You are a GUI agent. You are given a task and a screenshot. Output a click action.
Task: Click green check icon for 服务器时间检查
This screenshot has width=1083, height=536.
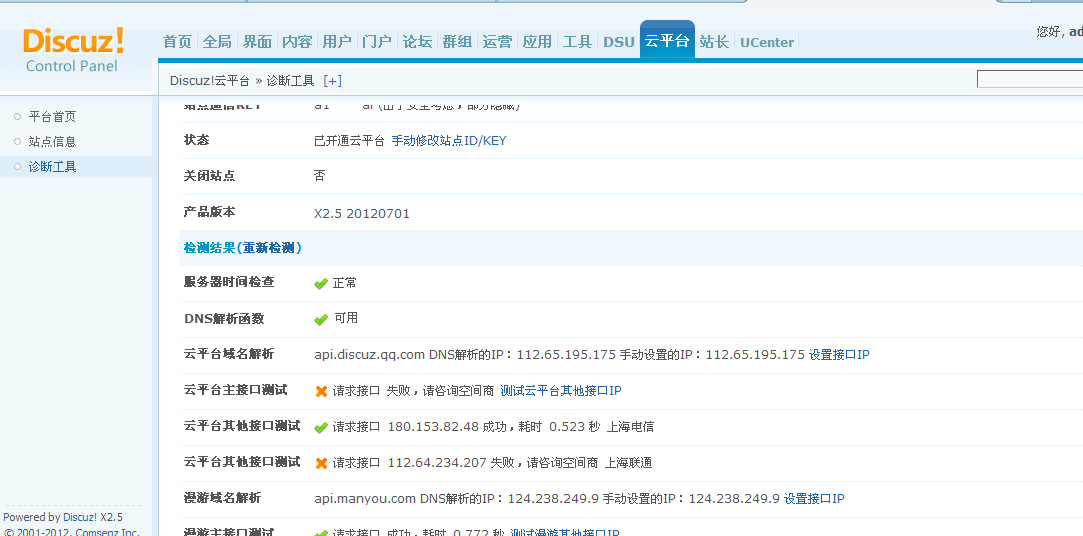click(320, 283)
